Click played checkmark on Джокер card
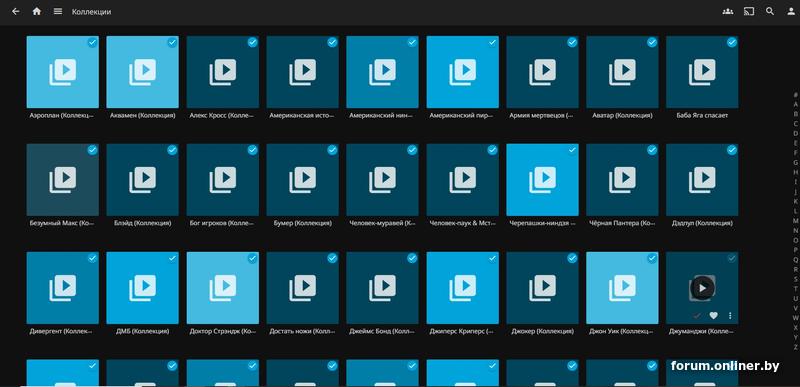Screen dimensions: 800x387 point(572,259)
